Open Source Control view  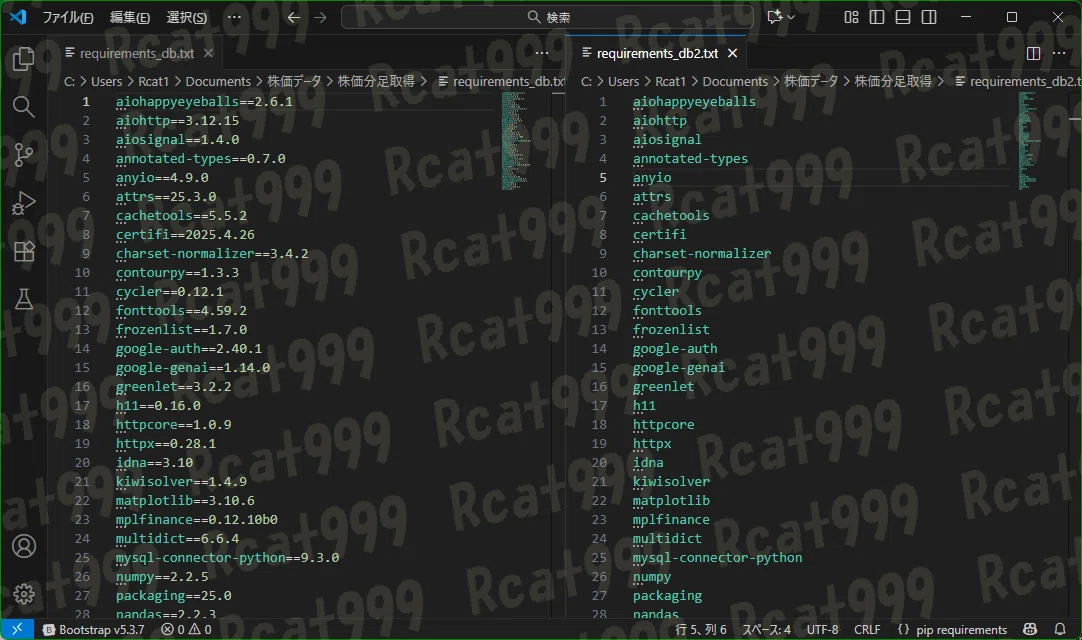point(23,155)
